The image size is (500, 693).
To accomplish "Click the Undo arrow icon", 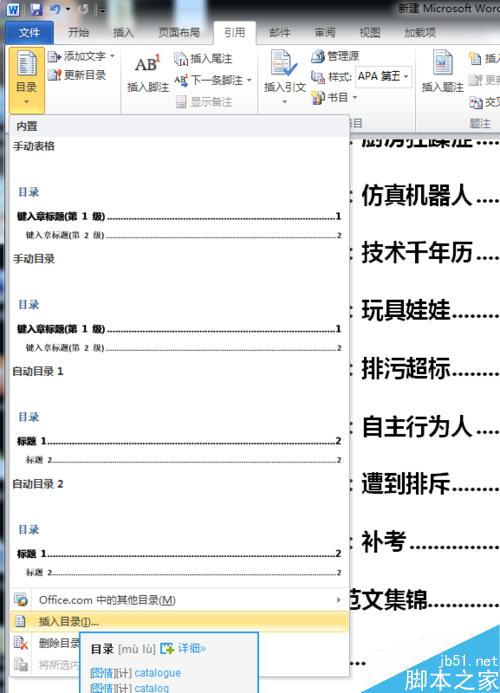I will point(55,9).
